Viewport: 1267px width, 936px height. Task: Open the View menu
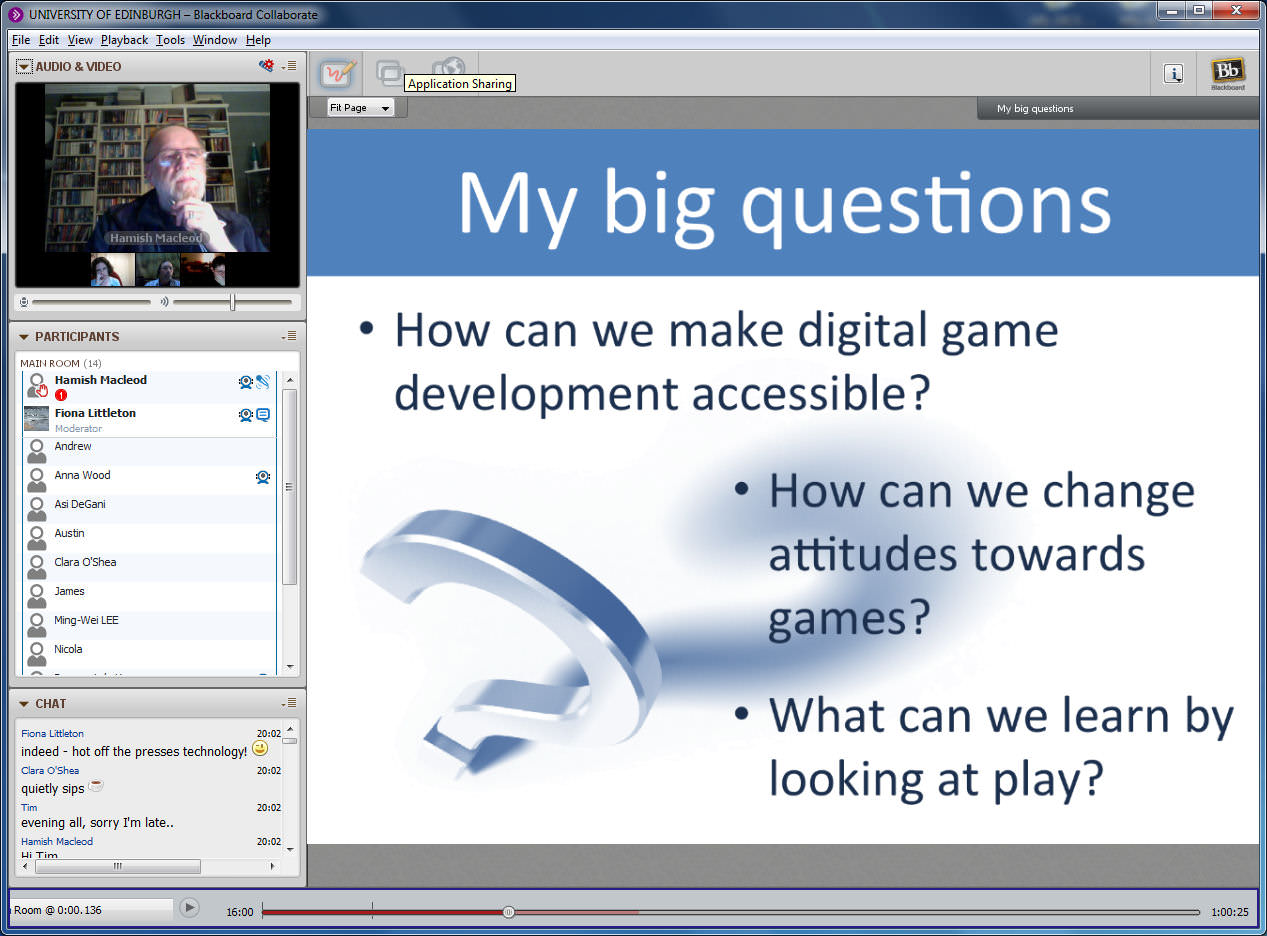[x=80, y=40]
